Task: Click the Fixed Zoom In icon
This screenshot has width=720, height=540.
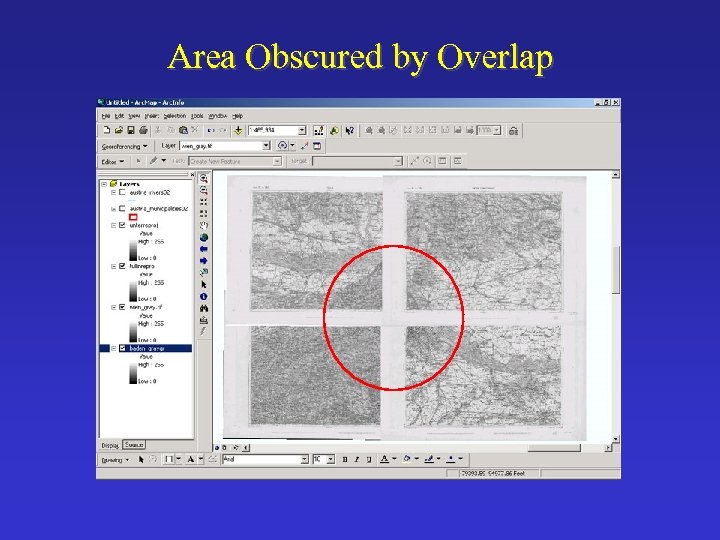Action: point(203,202)
